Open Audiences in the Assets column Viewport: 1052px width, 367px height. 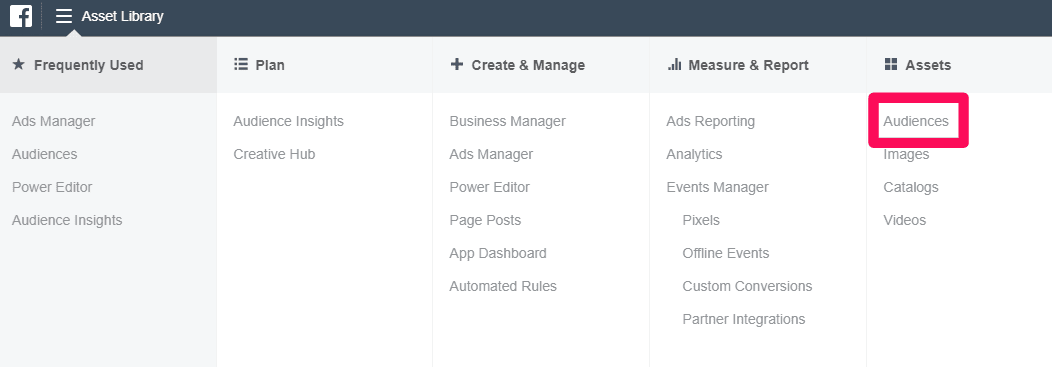(916, 121)
